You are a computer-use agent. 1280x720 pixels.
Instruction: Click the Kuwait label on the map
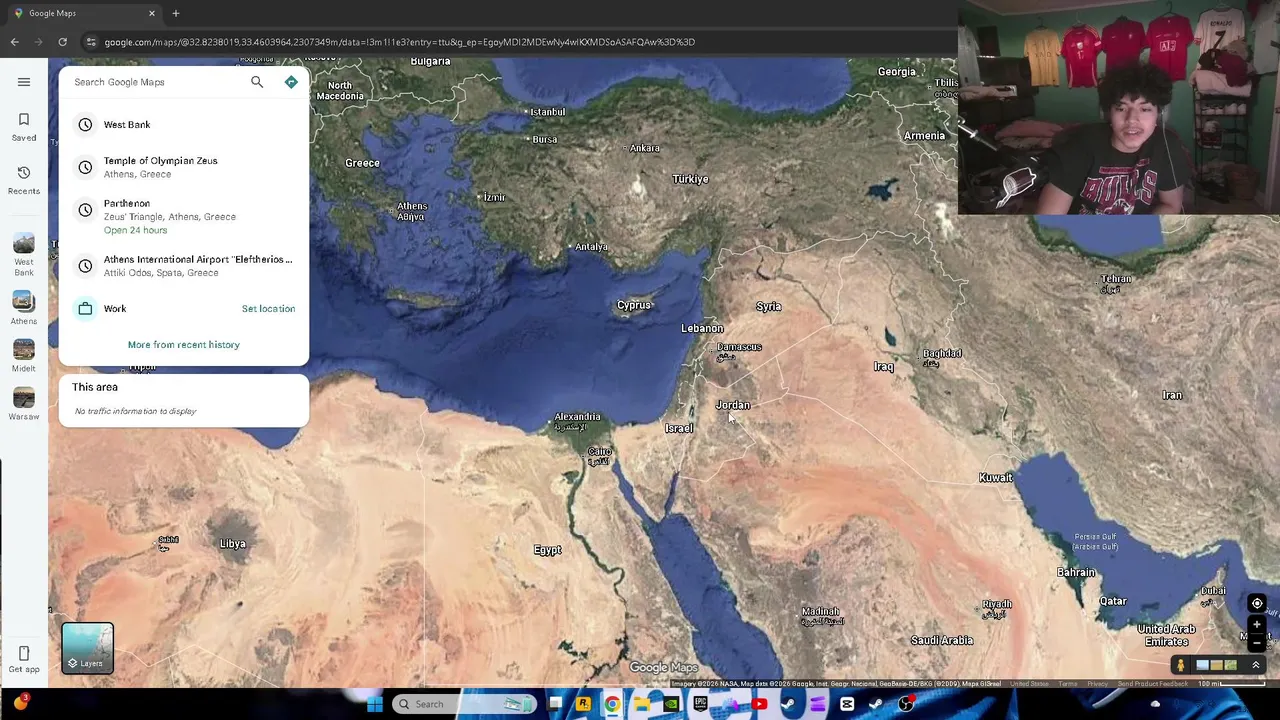pos(996,478)
